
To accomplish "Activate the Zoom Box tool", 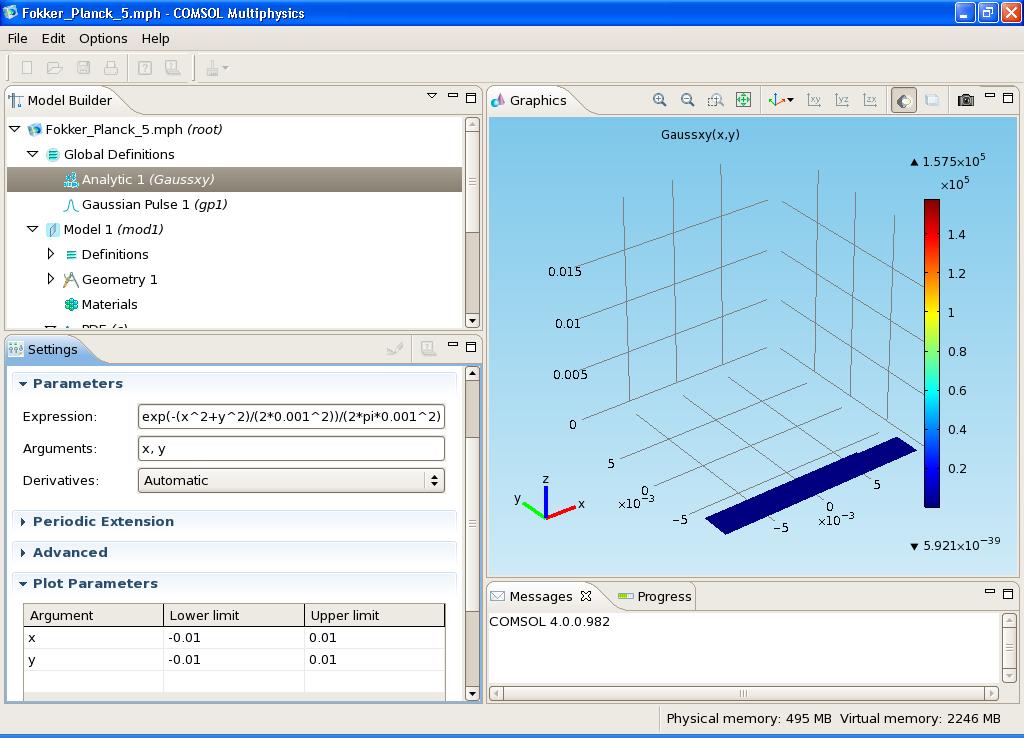I will (x=715, y=100).
